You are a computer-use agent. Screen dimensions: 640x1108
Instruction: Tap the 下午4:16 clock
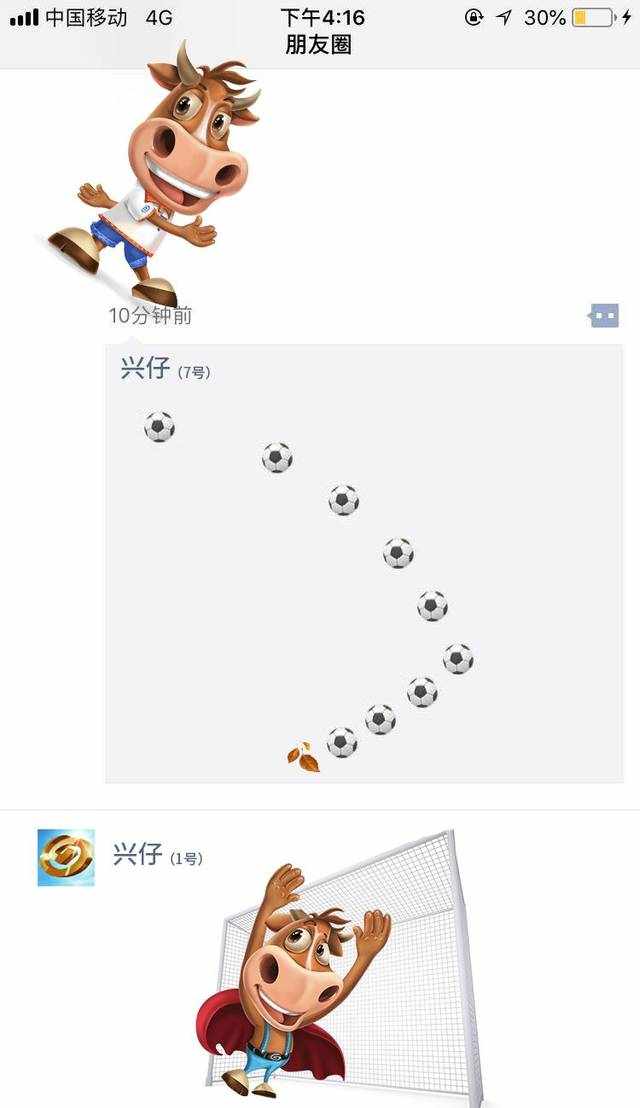tap(322, 17)
